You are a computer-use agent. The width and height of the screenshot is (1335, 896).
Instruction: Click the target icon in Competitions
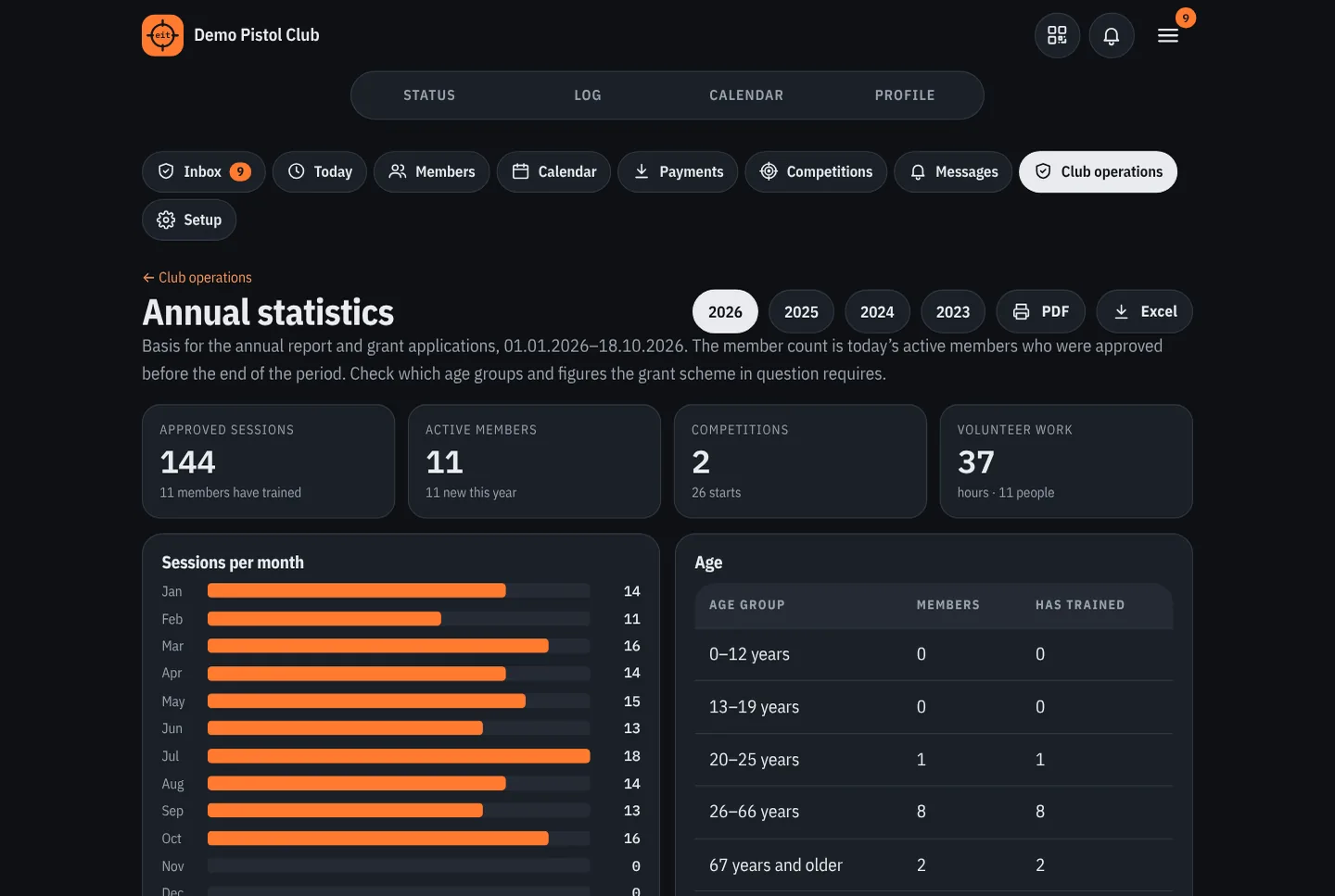pyautogui.click(x=769, y=171)
